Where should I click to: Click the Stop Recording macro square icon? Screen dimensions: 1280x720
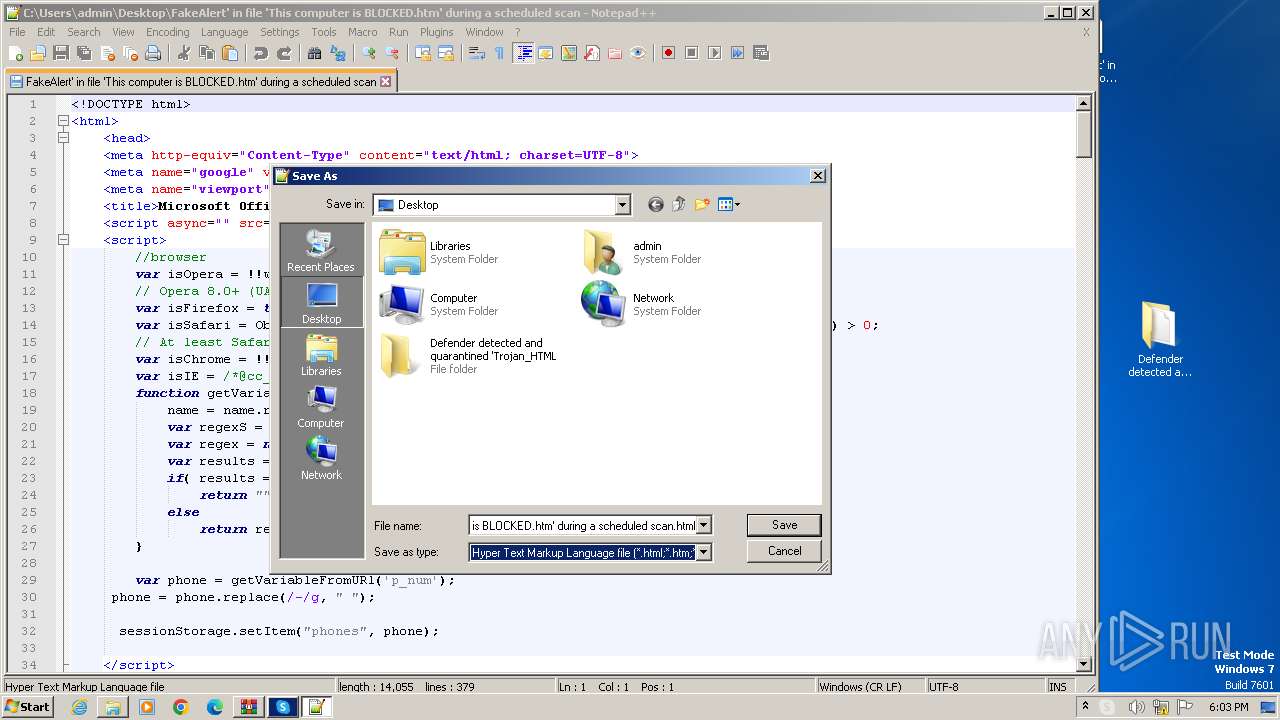pyautogui.click(x=691, y=53)
